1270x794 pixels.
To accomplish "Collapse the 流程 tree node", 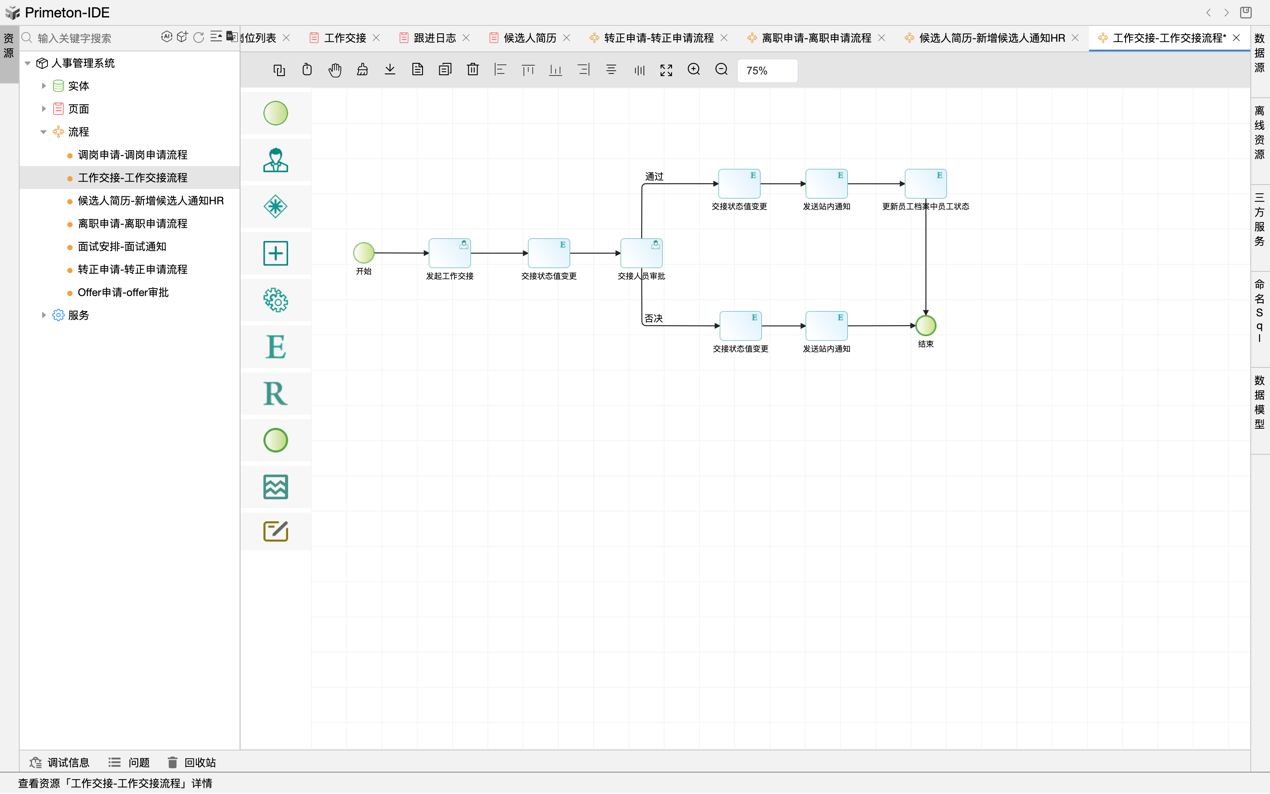I will coord(44,132).
